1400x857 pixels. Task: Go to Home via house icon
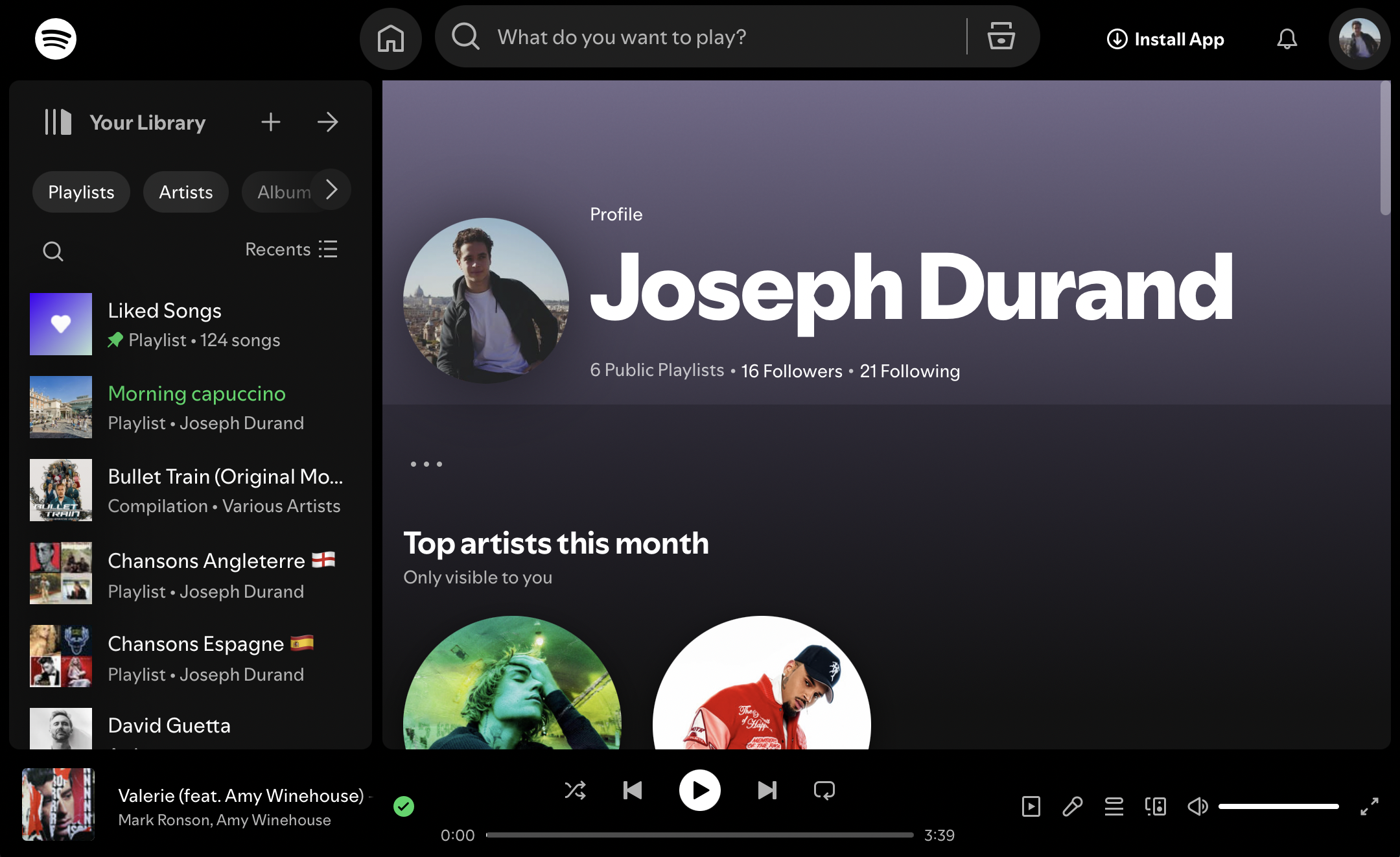click(x=391, y=39)
